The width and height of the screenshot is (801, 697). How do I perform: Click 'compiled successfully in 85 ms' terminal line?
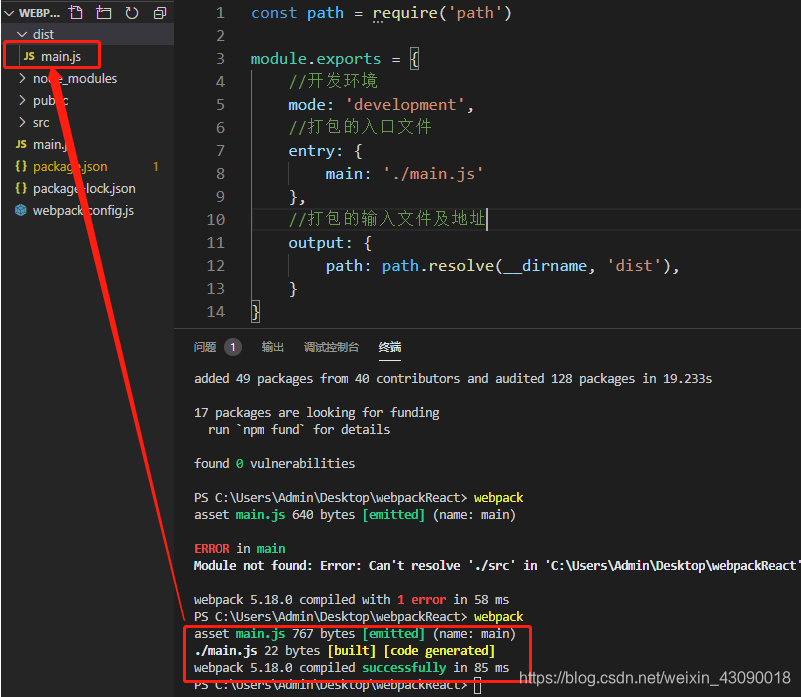[x=351, y=668]
